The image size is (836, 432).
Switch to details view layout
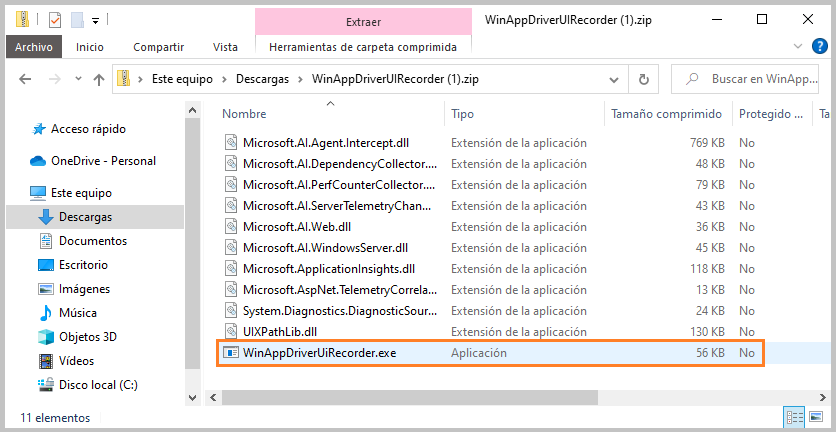tap(792, 417)
